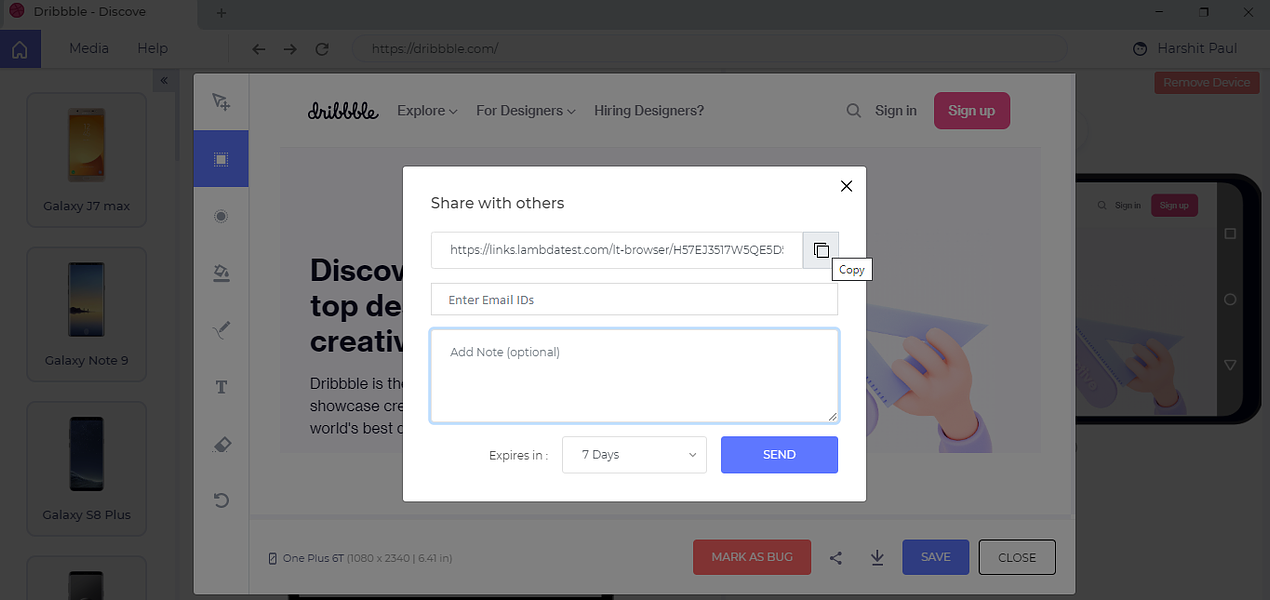Open the Media menu
The width and height of the screenshot is (1270, 600).
click(89, 48)
